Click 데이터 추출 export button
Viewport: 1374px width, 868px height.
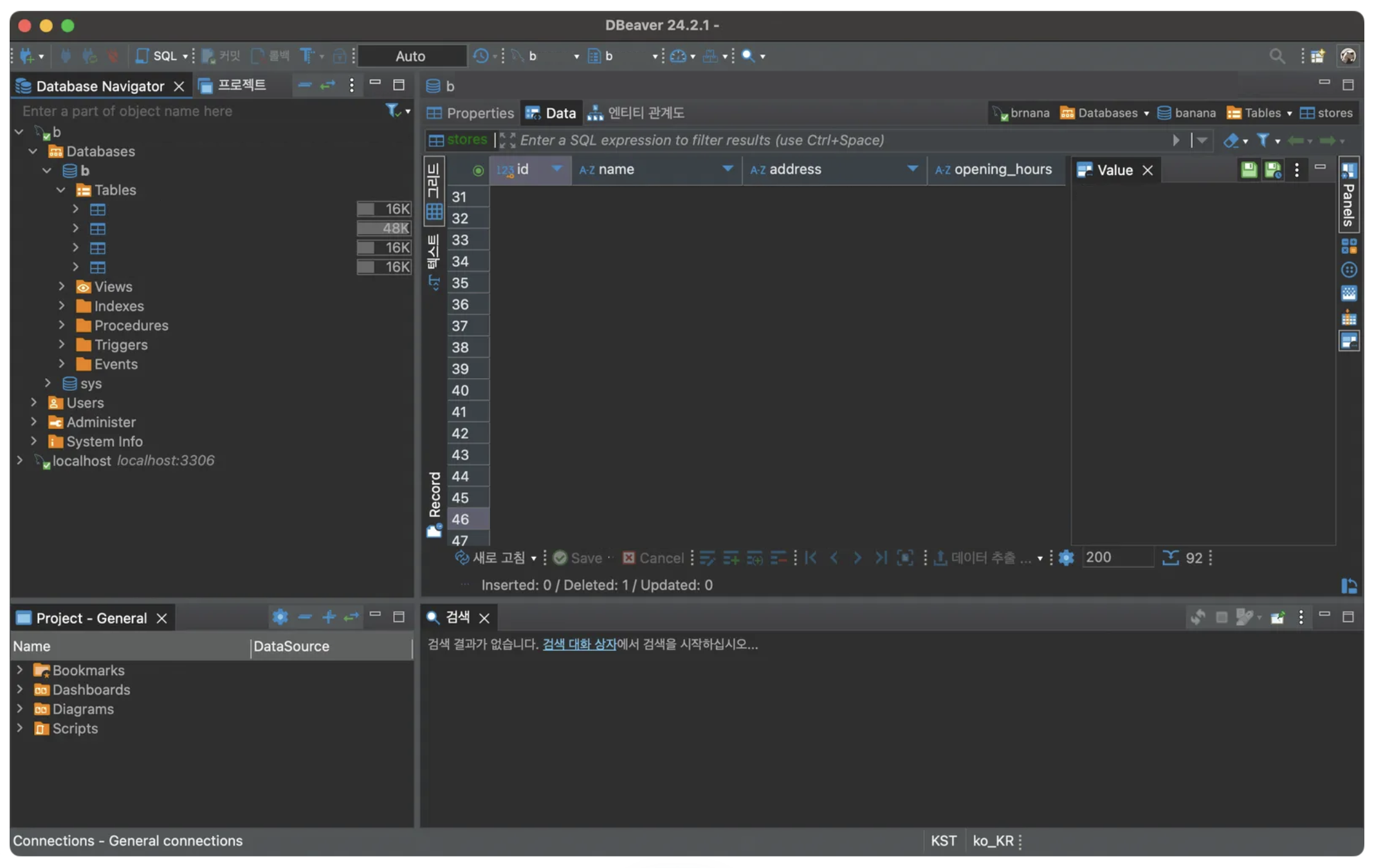point(982,557)
